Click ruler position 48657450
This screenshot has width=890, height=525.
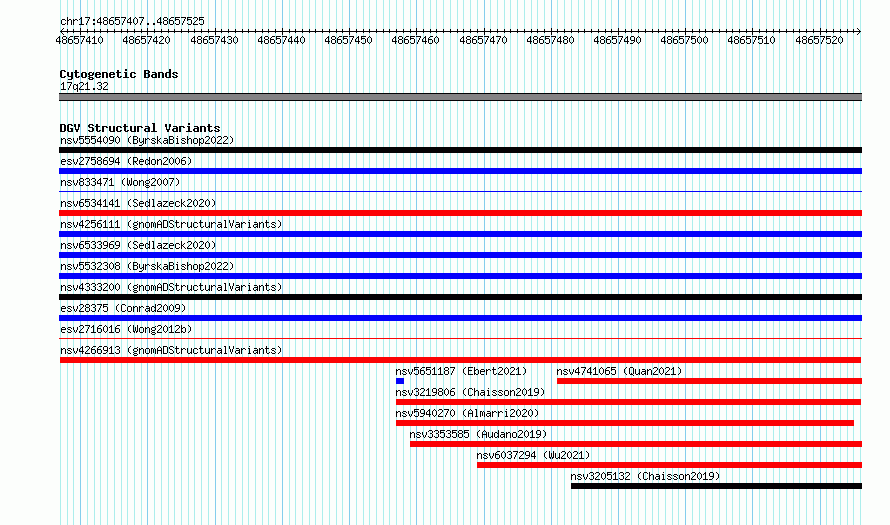[x=348, y=40]
